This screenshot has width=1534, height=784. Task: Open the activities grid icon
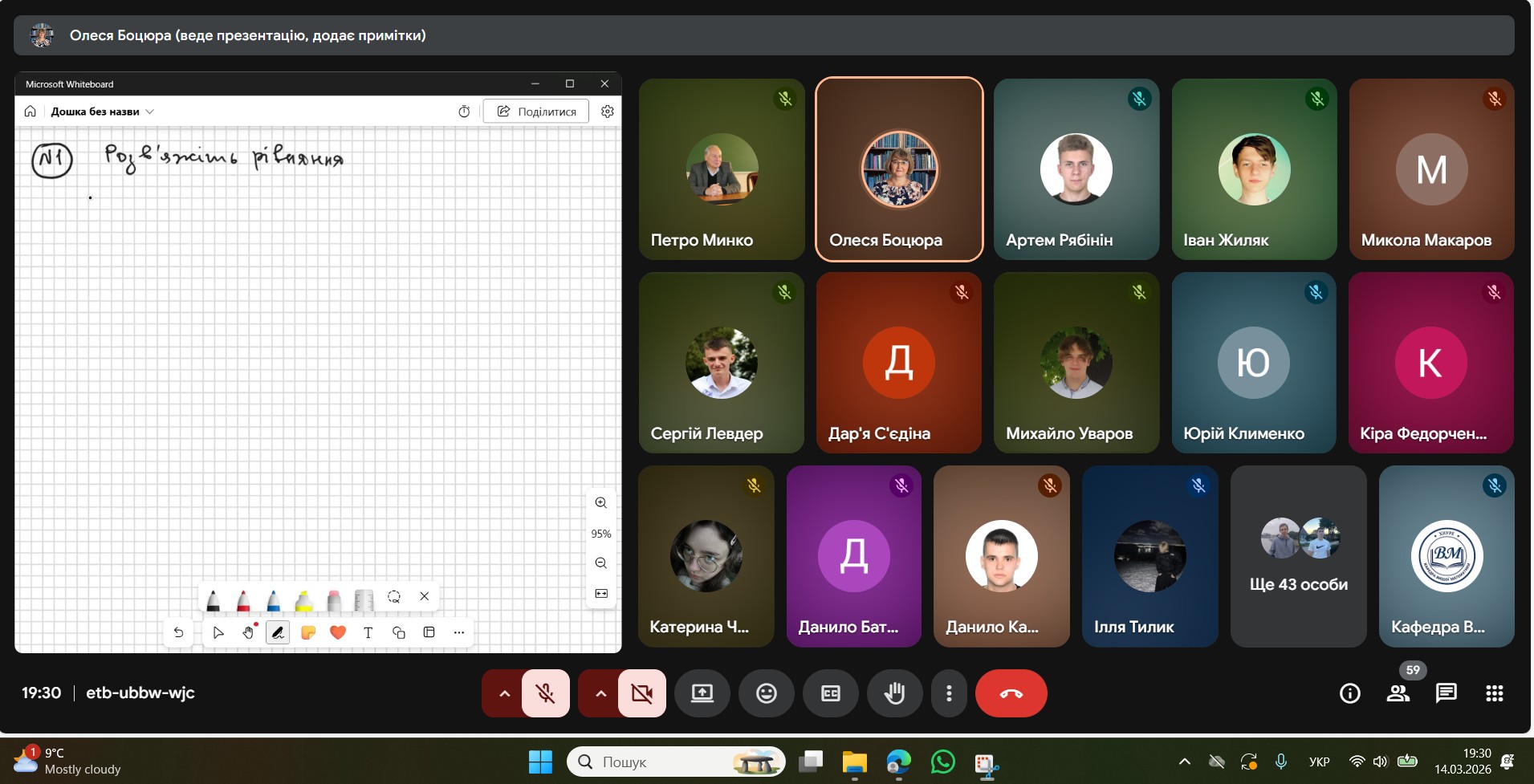tap(1494, 693)
